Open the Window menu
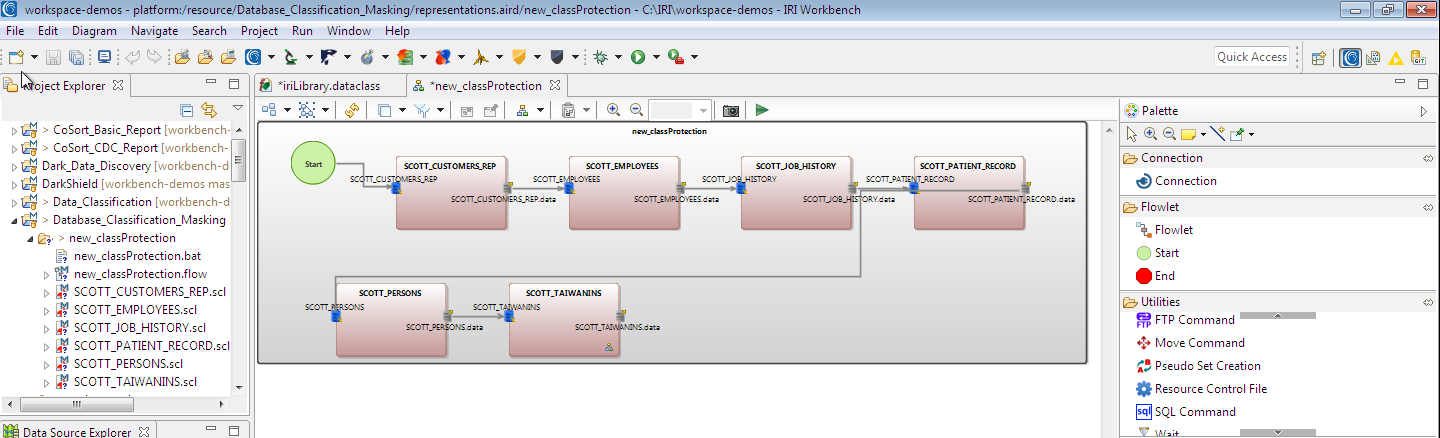This screenshot has height=438, width=1440. point(348,31)
